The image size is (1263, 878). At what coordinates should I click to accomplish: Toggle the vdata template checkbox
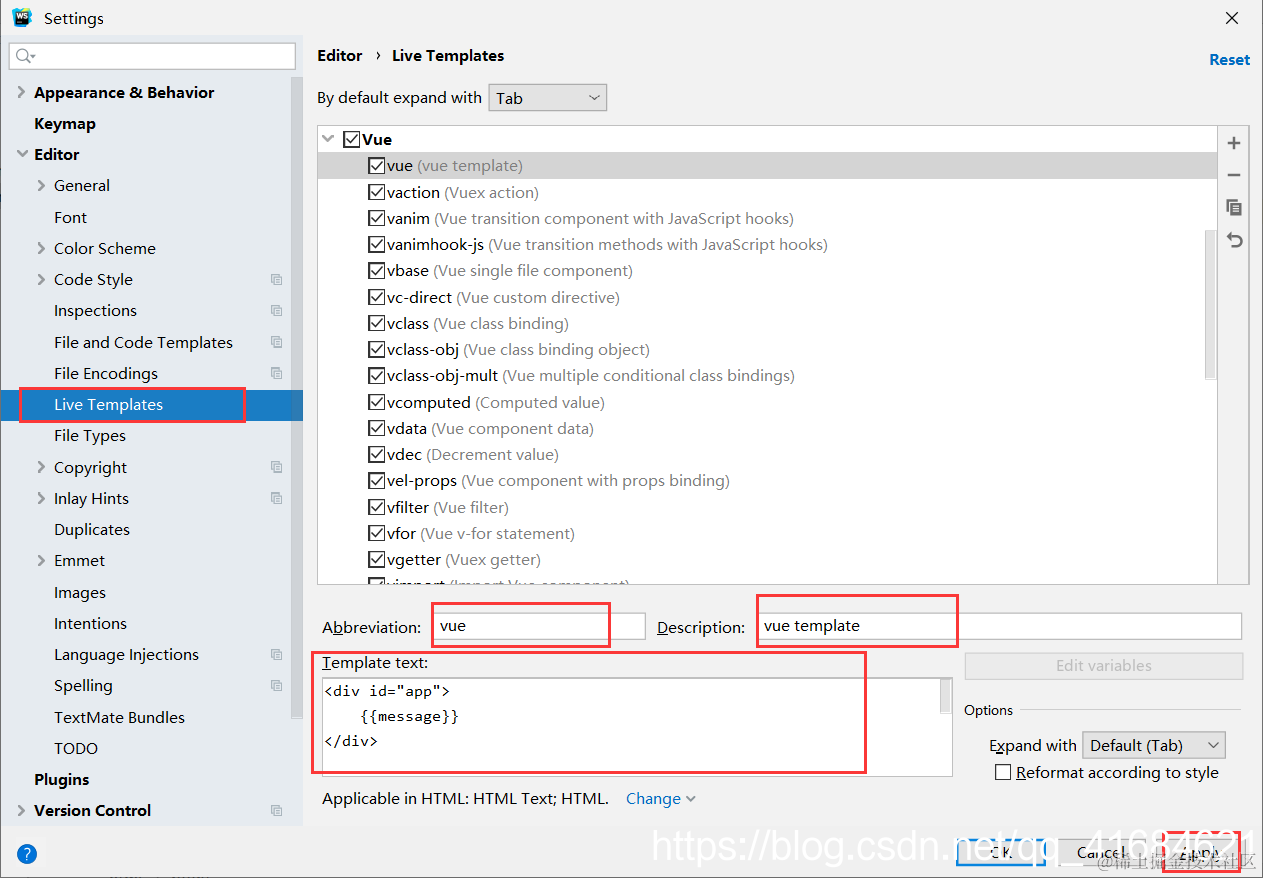click(376, 428)
